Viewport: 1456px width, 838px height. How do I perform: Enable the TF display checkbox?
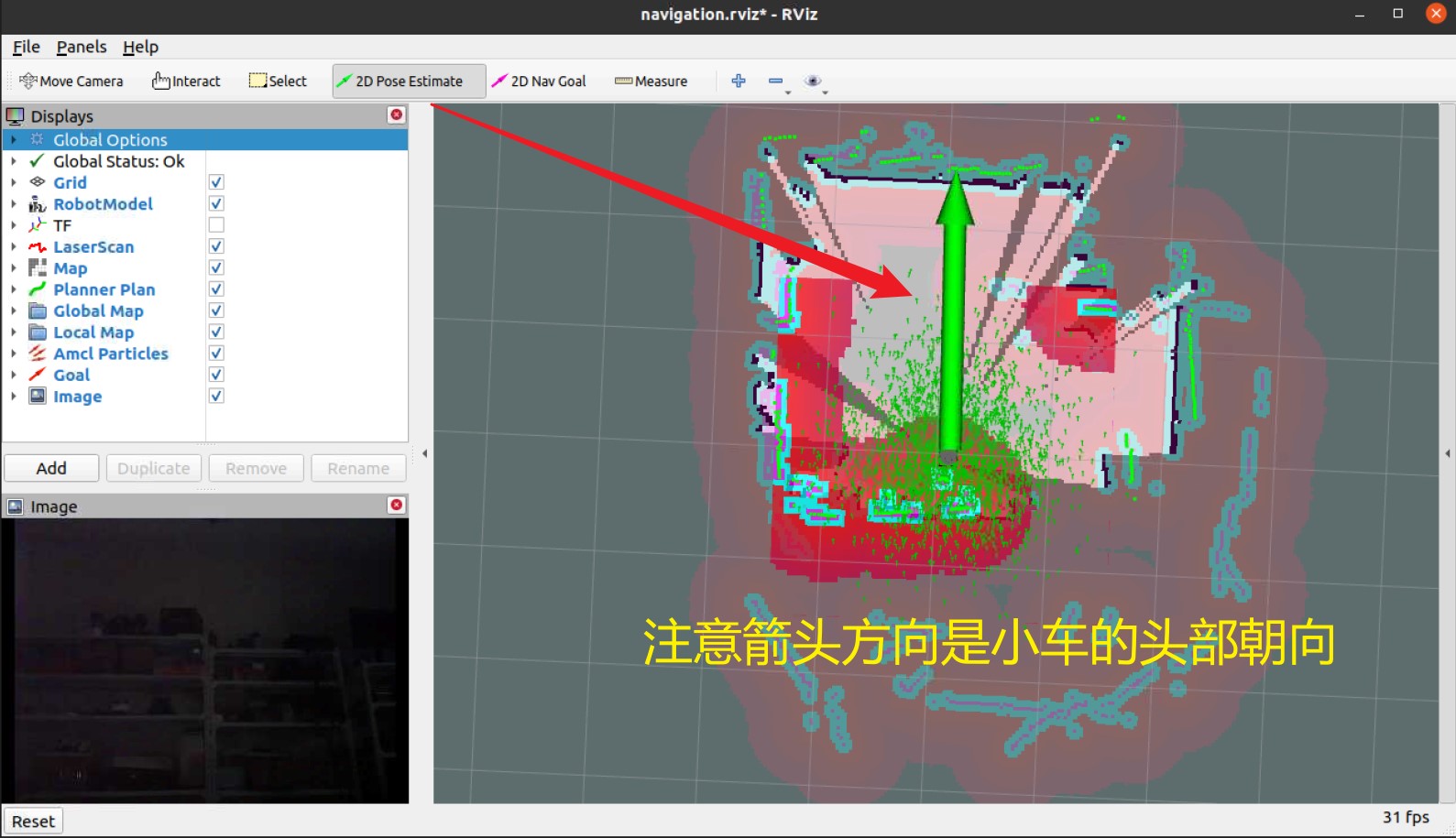coord(216,225)
